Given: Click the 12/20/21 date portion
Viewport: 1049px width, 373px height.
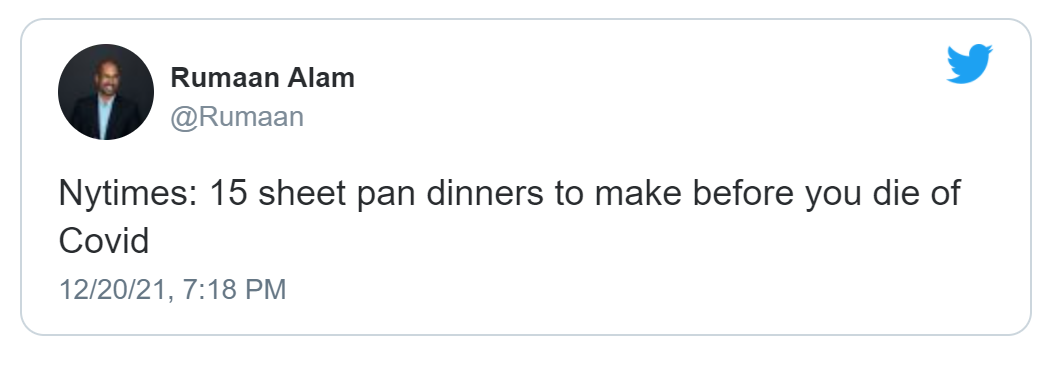Looking at the screenshot, I should (x=114, y=289).
